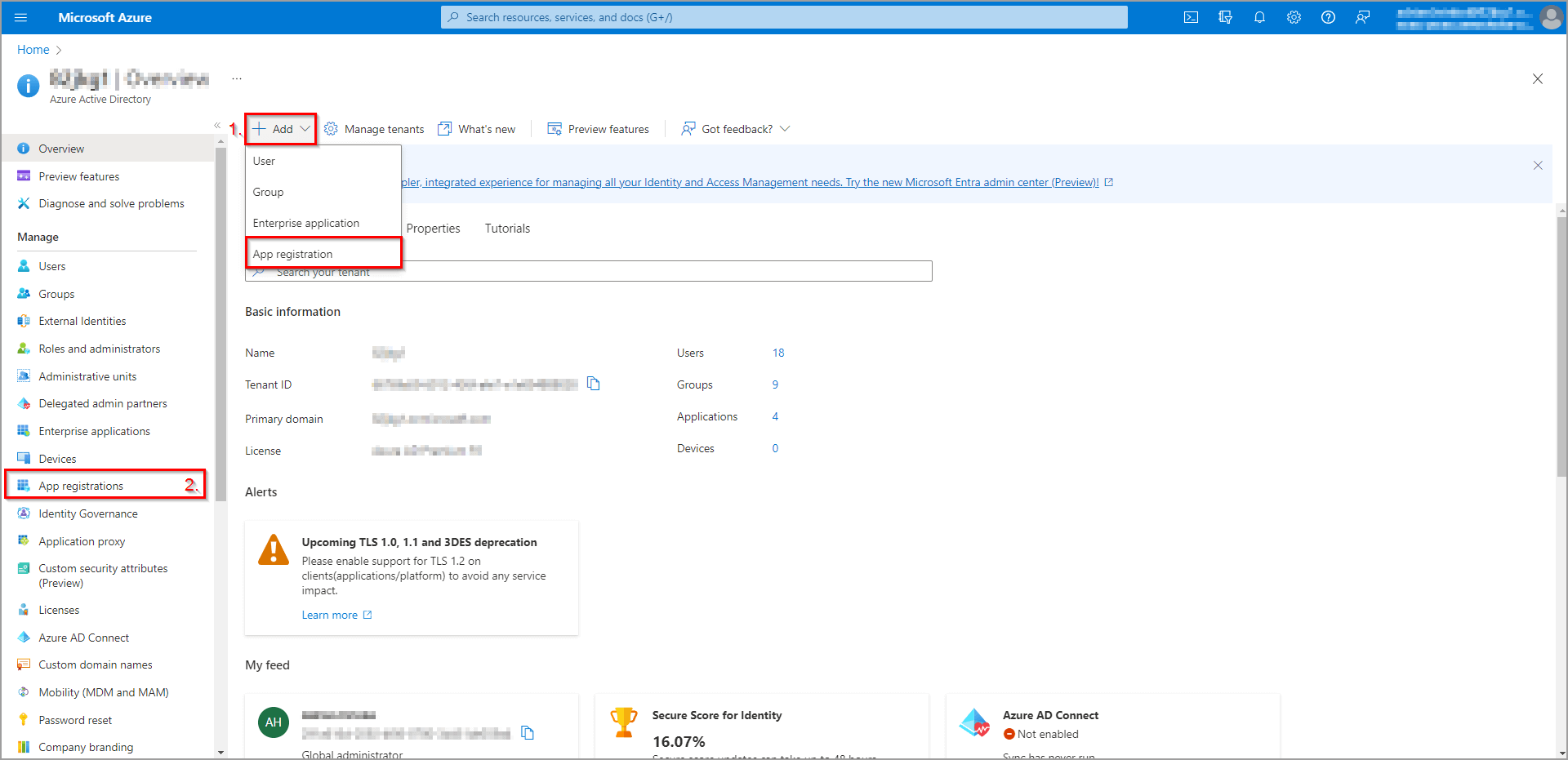The height and width of the screenshot is (760, 1568).
Task: Collapse the left navigation pane
Action: click(217, 125)
